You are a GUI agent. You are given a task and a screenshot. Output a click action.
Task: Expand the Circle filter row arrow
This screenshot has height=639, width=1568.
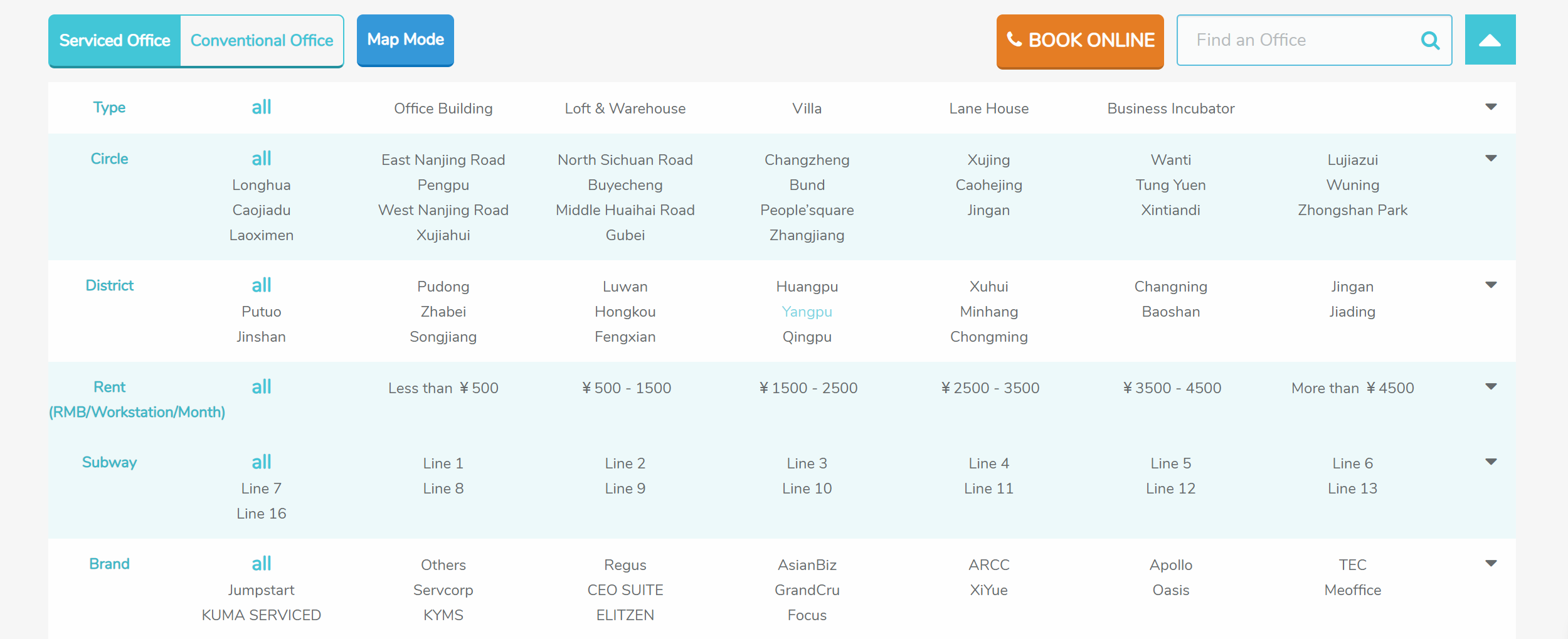1491,159
